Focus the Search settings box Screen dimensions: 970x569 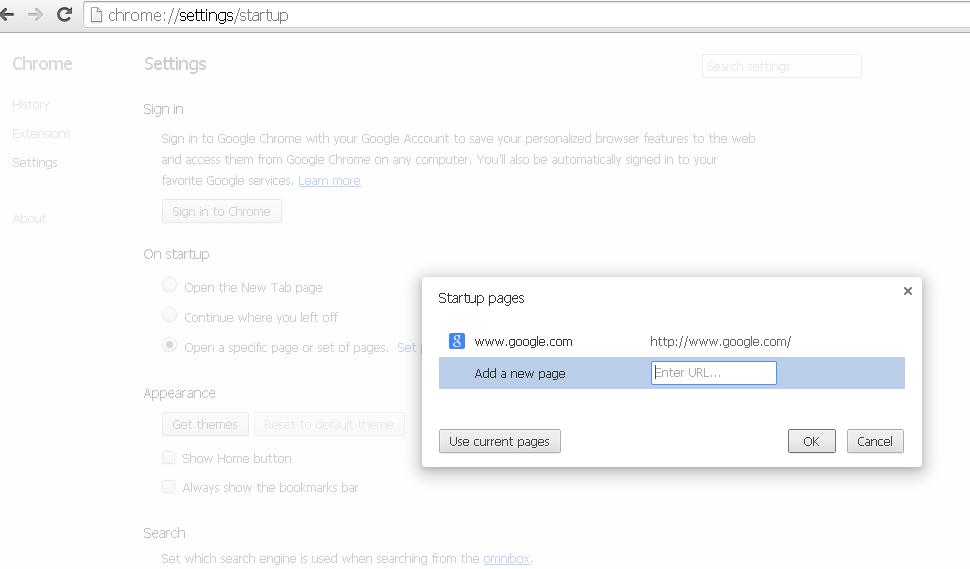coord(781,66)
